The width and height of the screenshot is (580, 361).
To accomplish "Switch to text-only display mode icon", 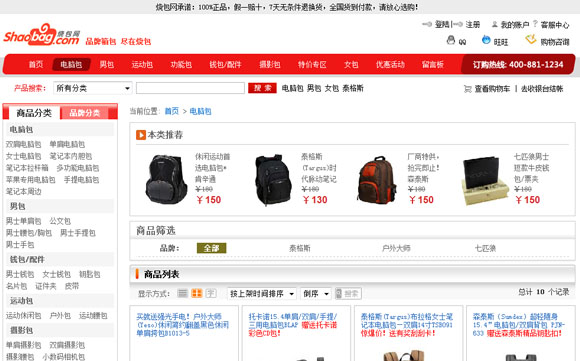I will (x=211, y=293).
